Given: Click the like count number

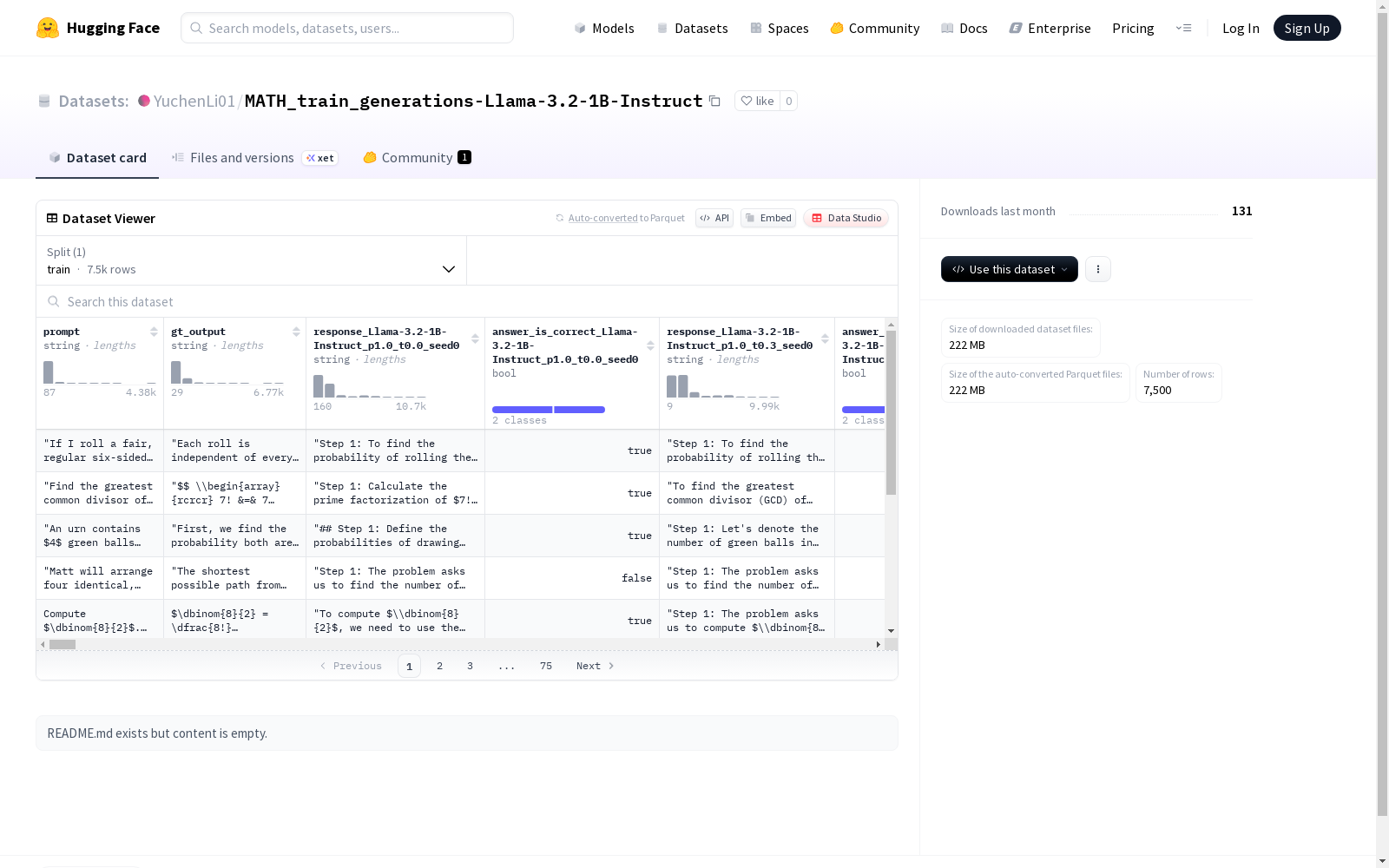Looking at the screenshot, I should click(x=788, y=101).
